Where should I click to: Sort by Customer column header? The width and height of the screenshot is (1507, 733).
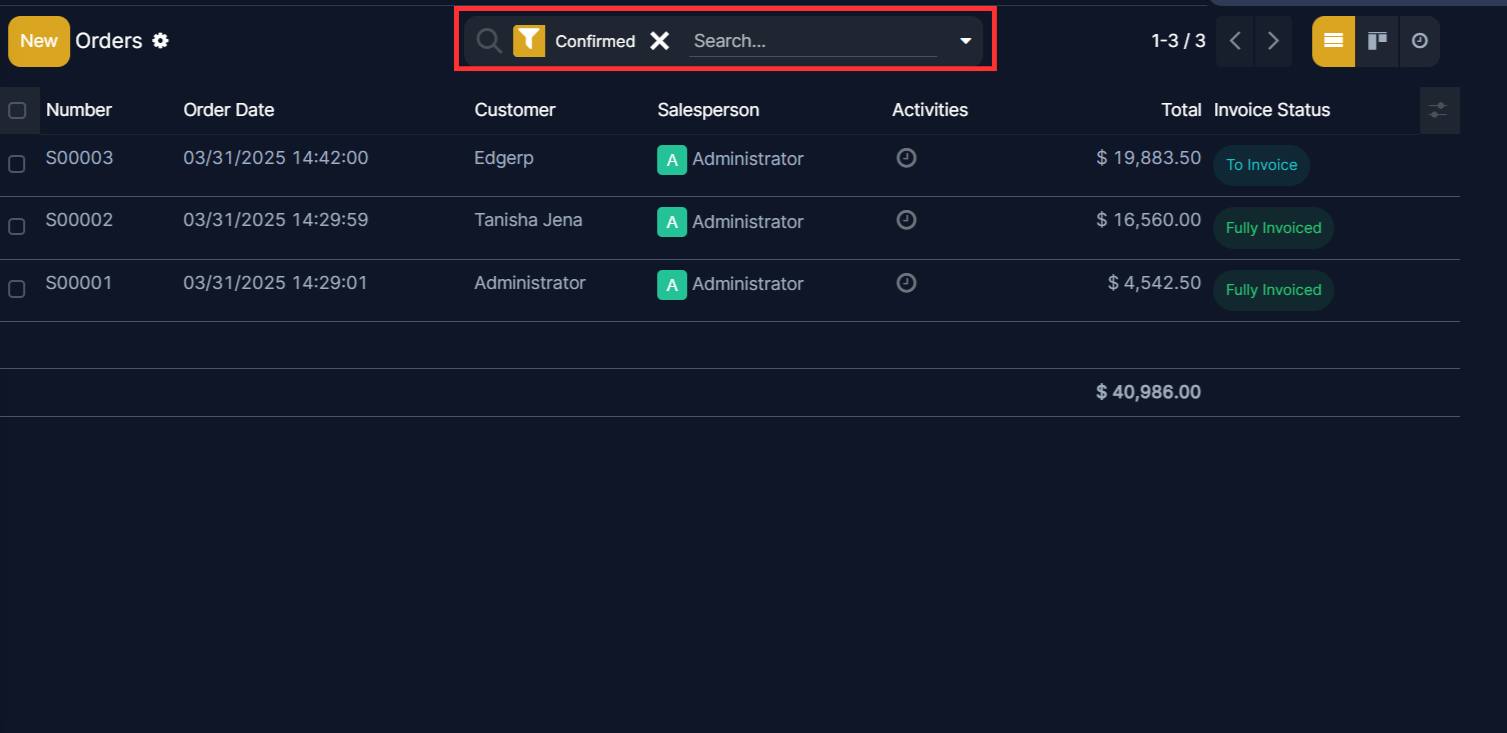tap(515, 110)
